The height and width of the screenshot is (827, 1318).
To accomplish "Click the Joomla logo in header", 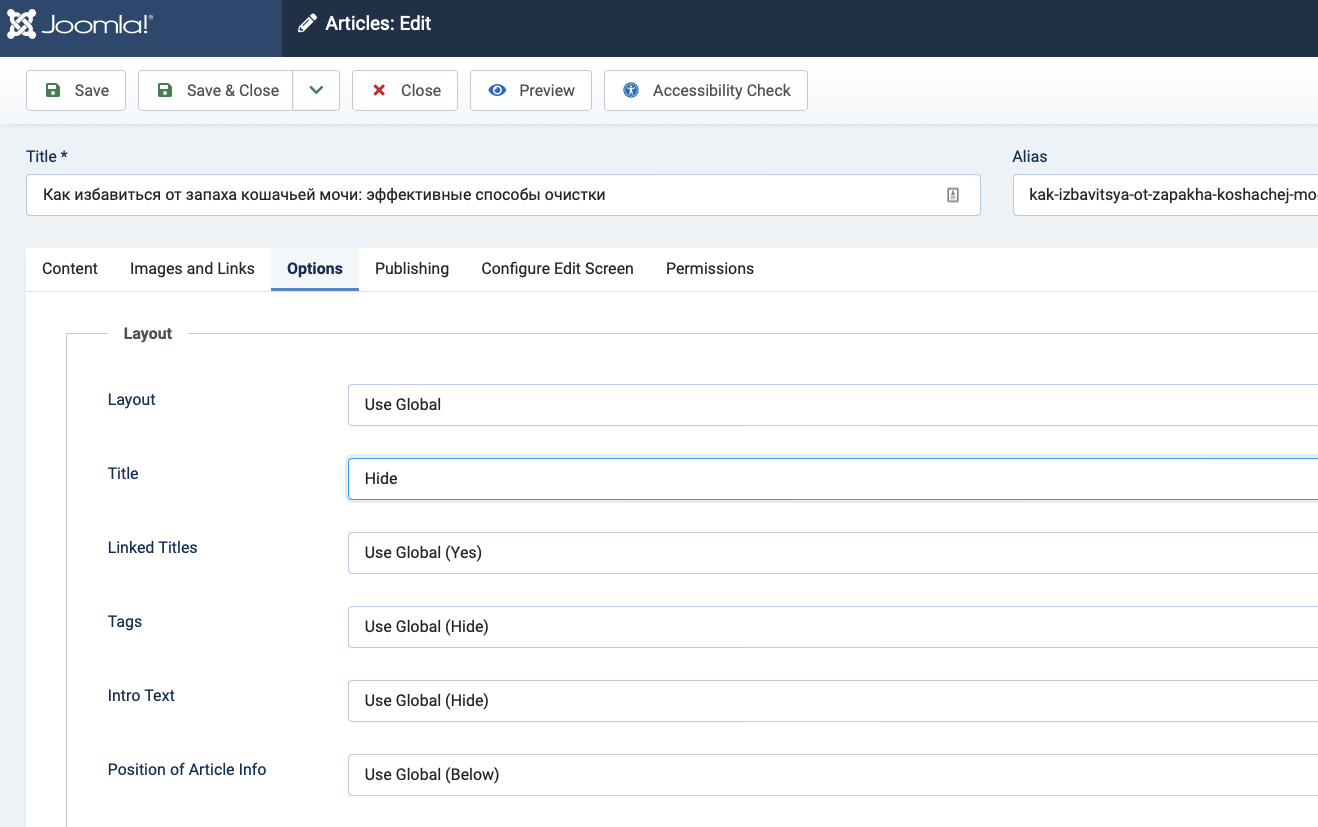I will [80, 24].
